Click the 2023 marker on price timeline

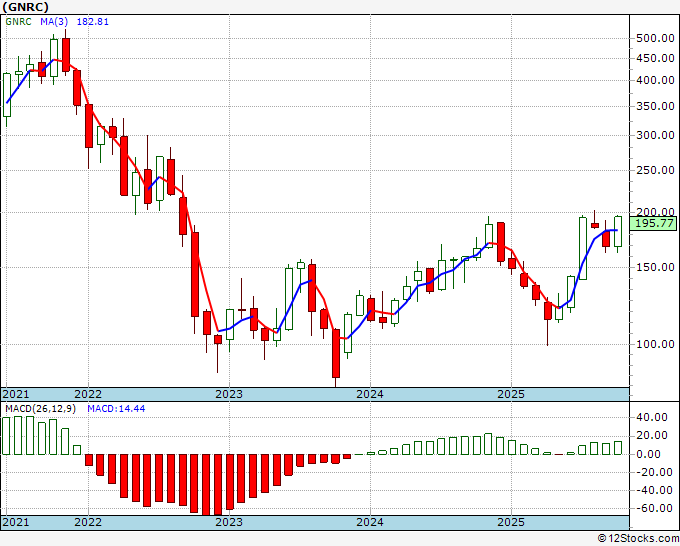pyautogui.click(x=229, y=394)
